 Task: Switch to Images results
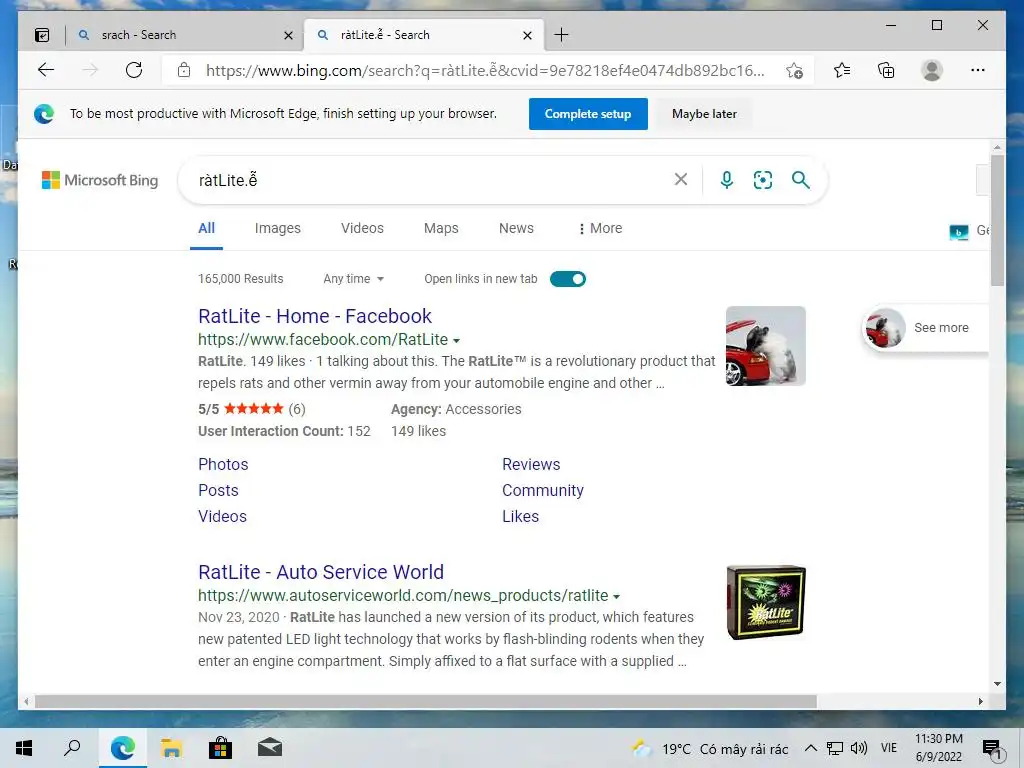coord(278,229)
